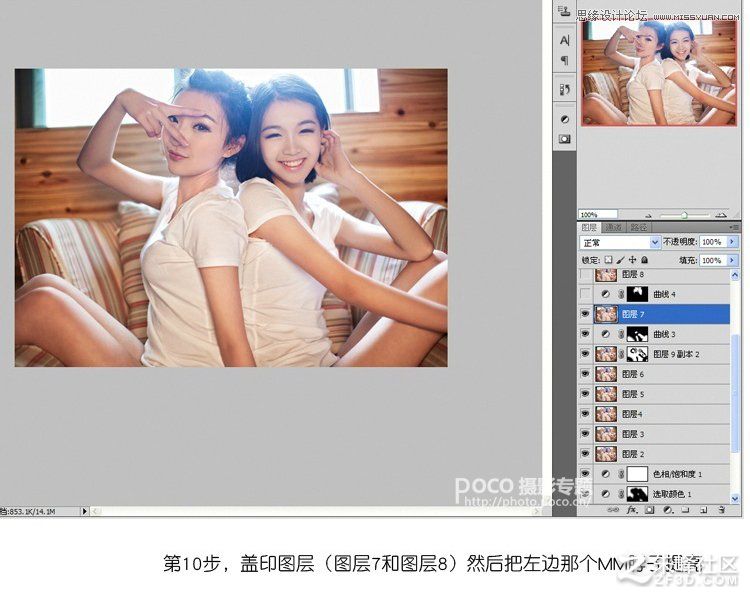
Task: Open the History panel icon
Action: 564,89
